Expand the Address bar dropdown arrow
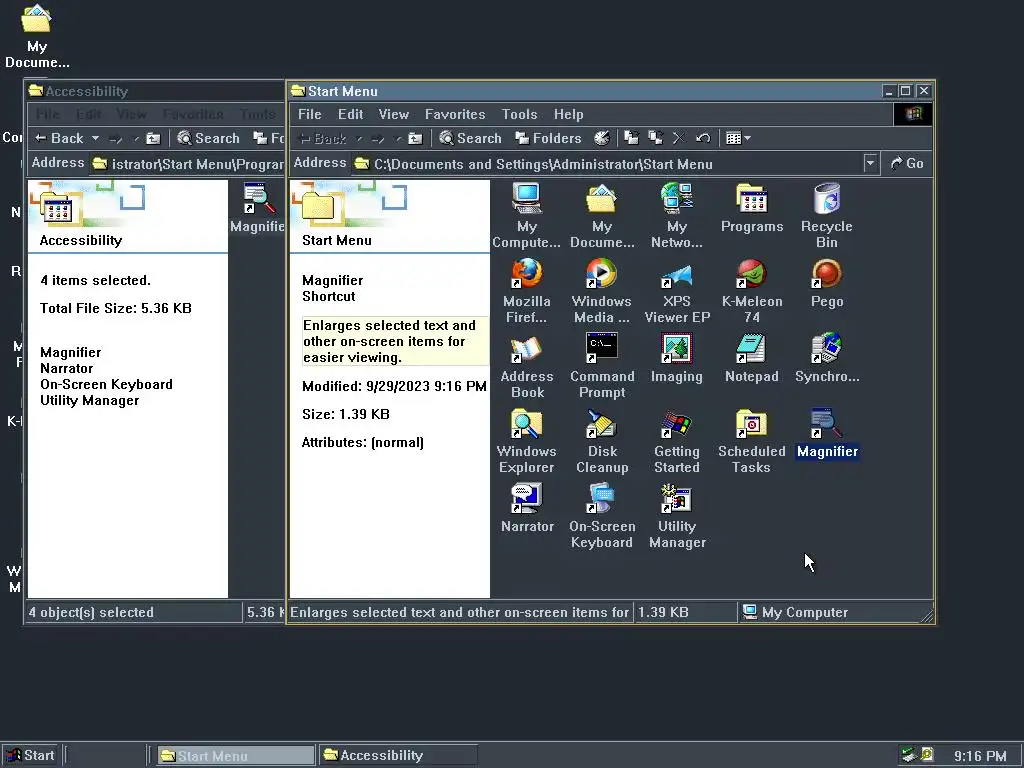Viewport: 1024px width, 768px height. tap(870, 163)
